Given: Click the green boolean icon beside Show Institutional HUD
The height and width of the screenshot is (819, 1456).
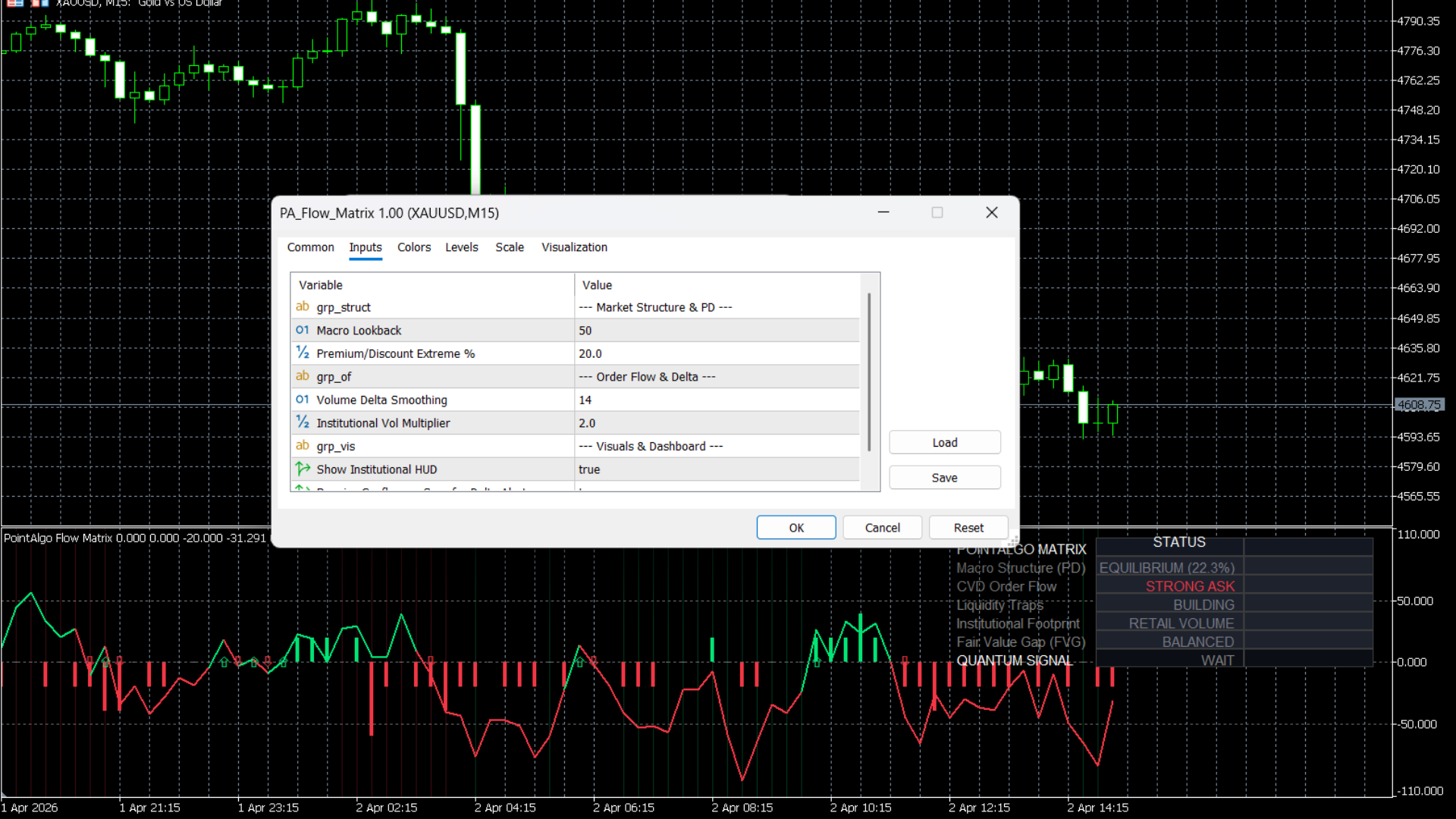Looking at the screenshot, I should click(301, 469).
